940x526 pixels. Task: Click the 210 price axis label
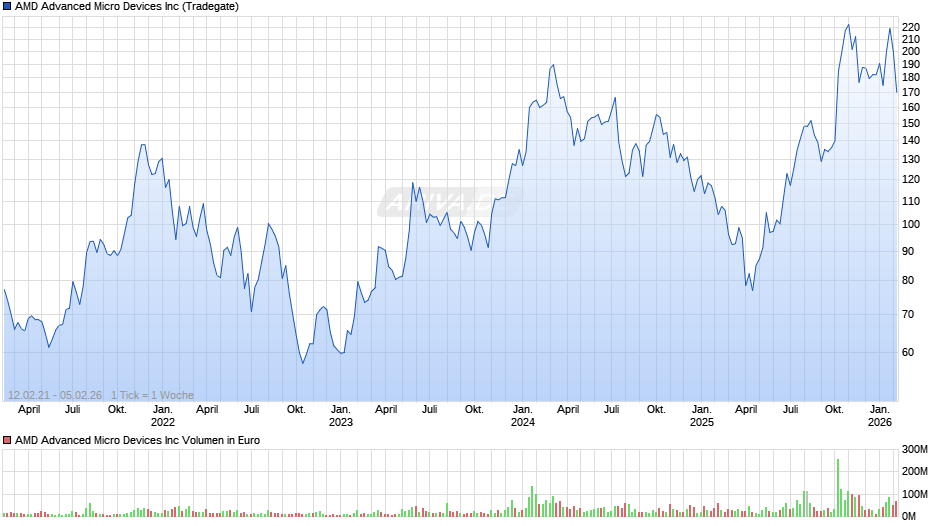[x=911, y=39]
